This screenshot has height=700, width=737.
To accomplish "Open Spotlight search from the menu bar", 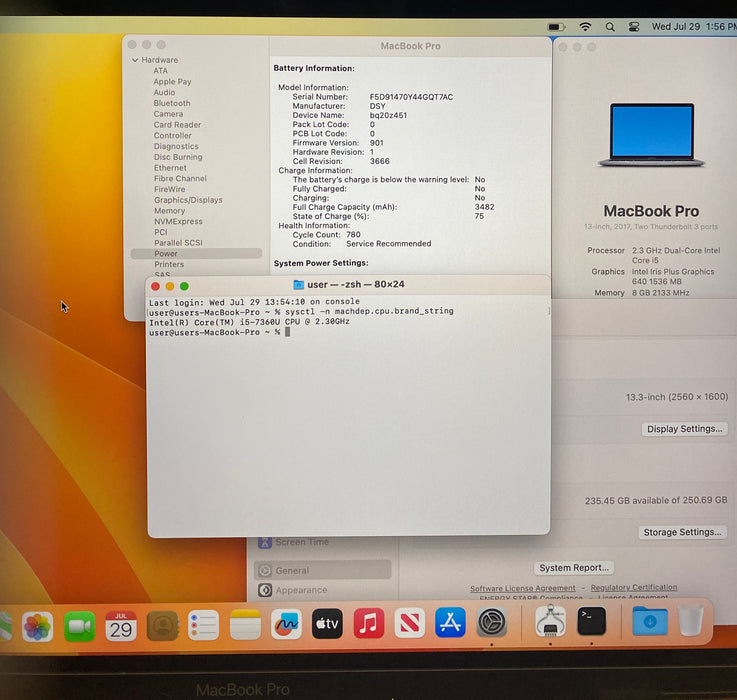I will coord(610,27).
